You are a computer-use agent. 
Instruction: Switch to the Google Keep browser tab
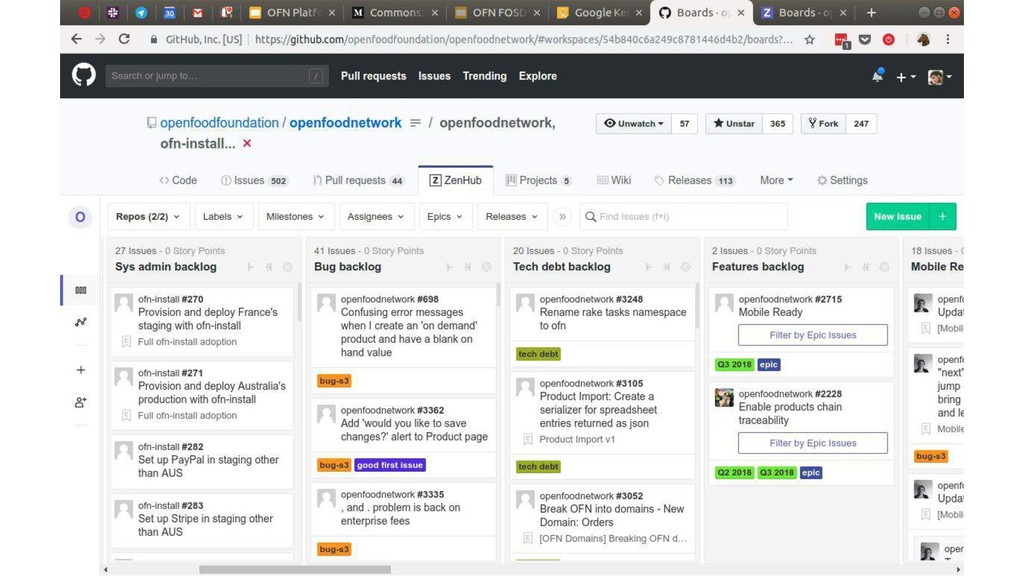(x=600, y=12)
